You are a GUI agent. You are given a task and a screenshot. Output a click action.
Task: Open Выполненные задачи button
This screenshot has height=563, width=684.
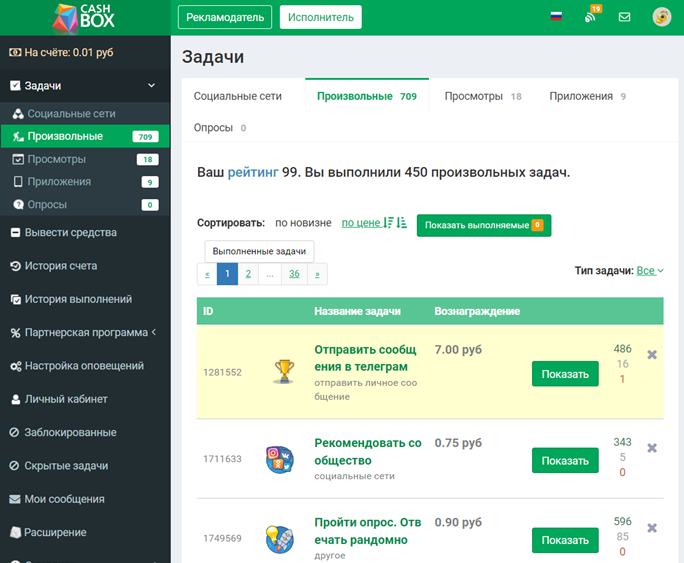click(x=260, y=251)
